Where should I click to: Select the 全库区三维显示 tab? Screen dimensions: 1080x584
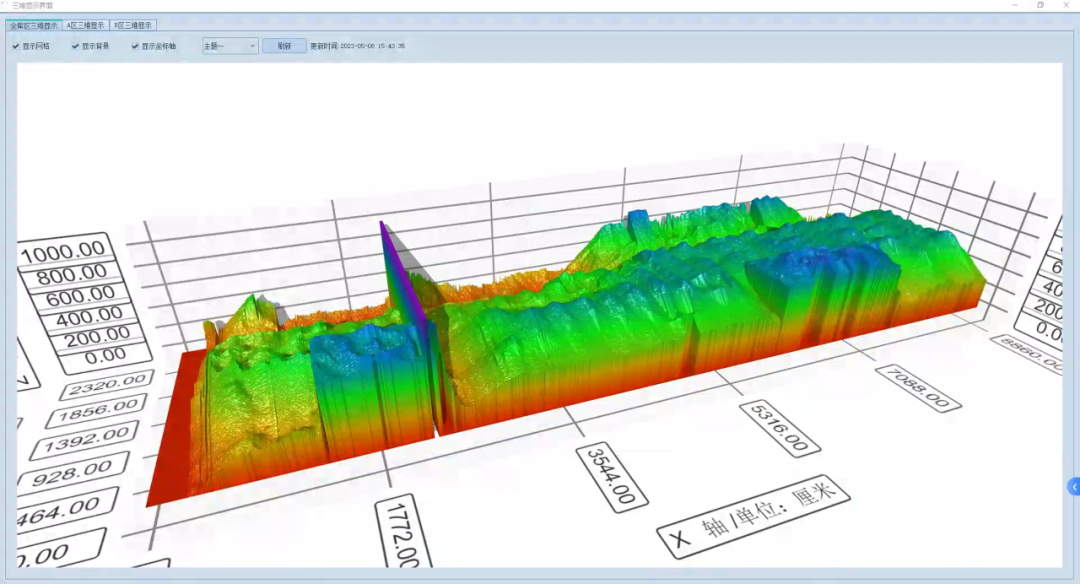[35, 25]
